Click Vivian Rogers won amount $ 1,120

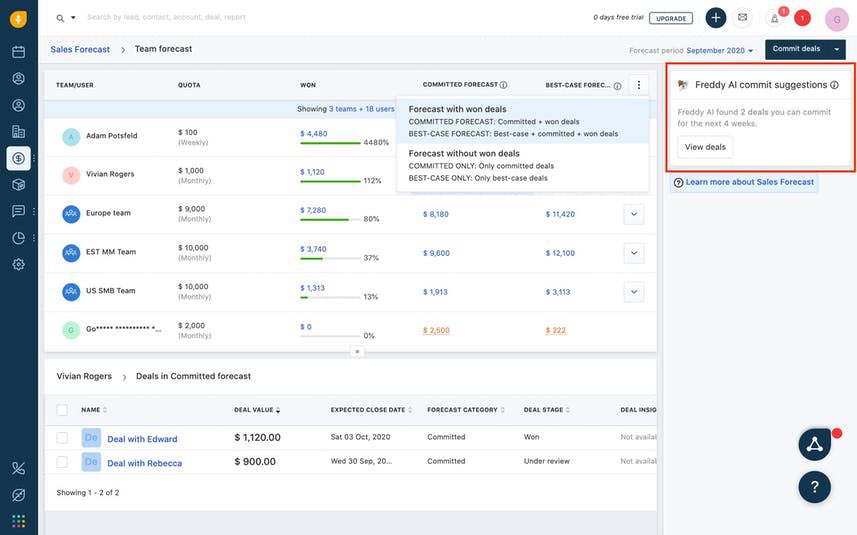tap(312, 172)
